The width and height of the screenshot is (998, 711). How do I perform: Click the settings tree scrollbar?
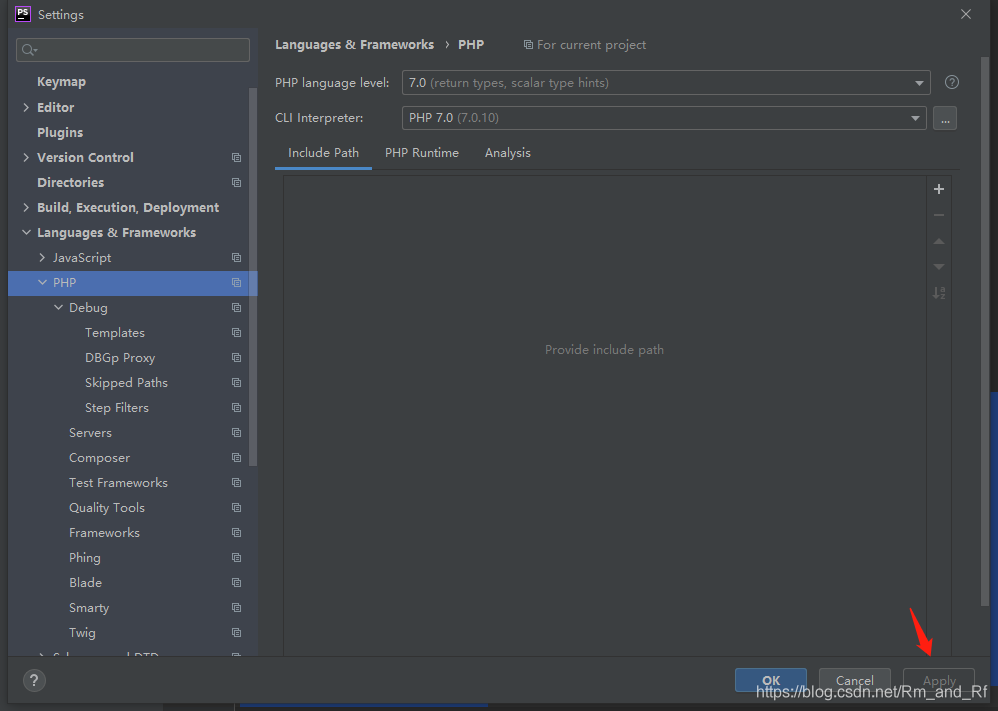(x=253, y=277)
